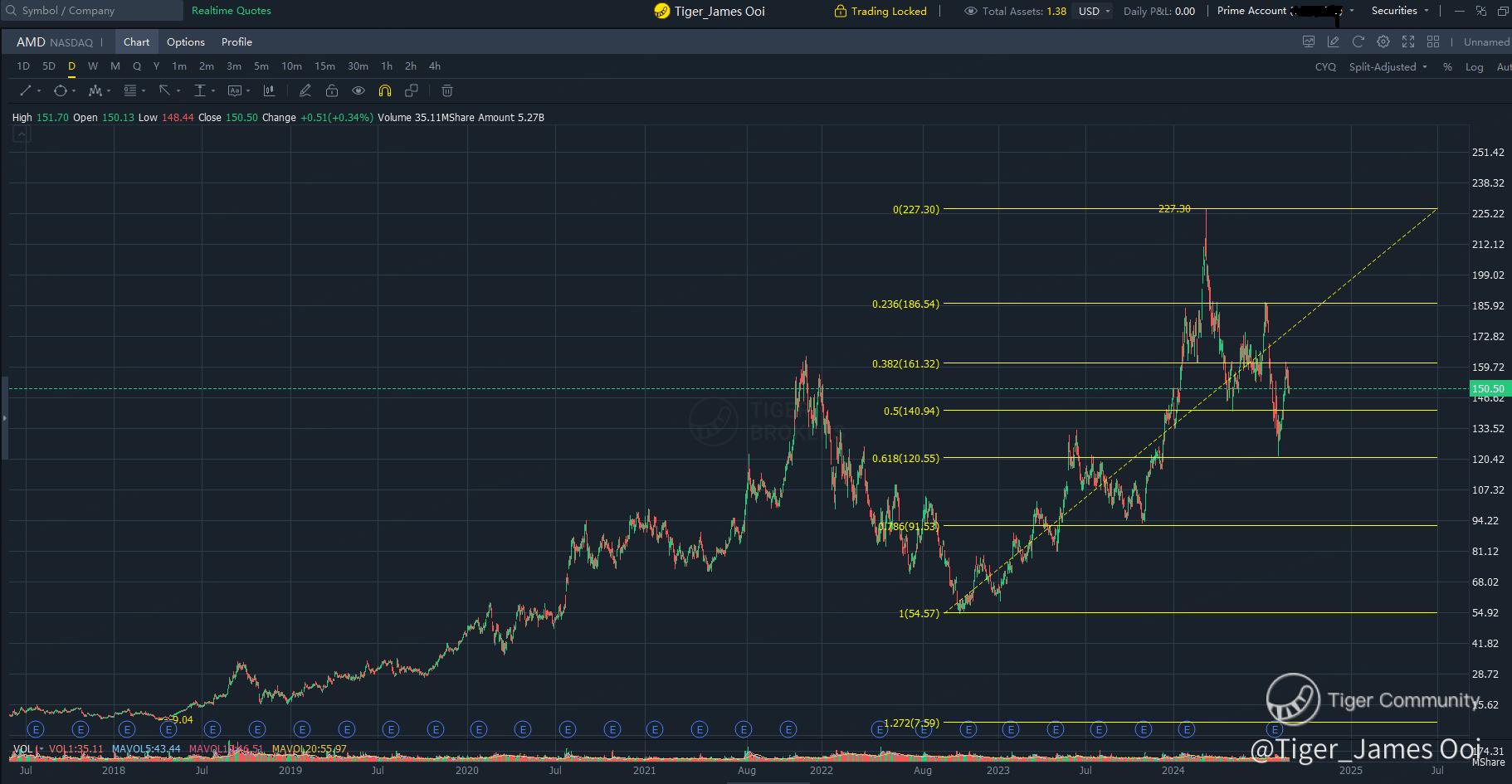The image size is (1512, 784).
Task: Select the 1h timeframe
Action: pyautogui.click(x=387, y=66)
